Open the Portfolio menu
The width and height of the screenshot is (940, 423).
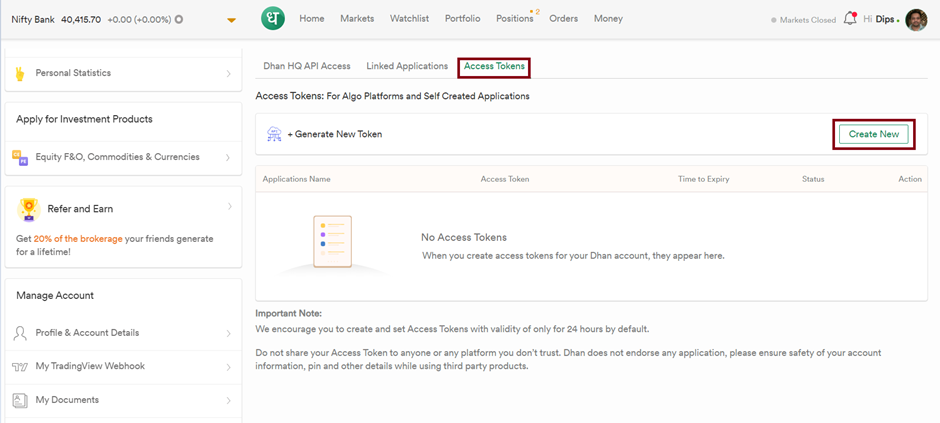tap(463, 19)
